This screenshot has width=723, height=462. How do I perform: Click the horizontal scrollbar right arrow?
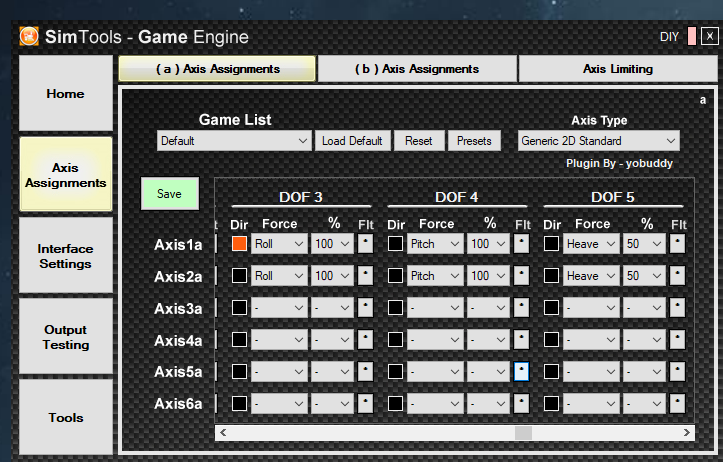tap(687, 432)
